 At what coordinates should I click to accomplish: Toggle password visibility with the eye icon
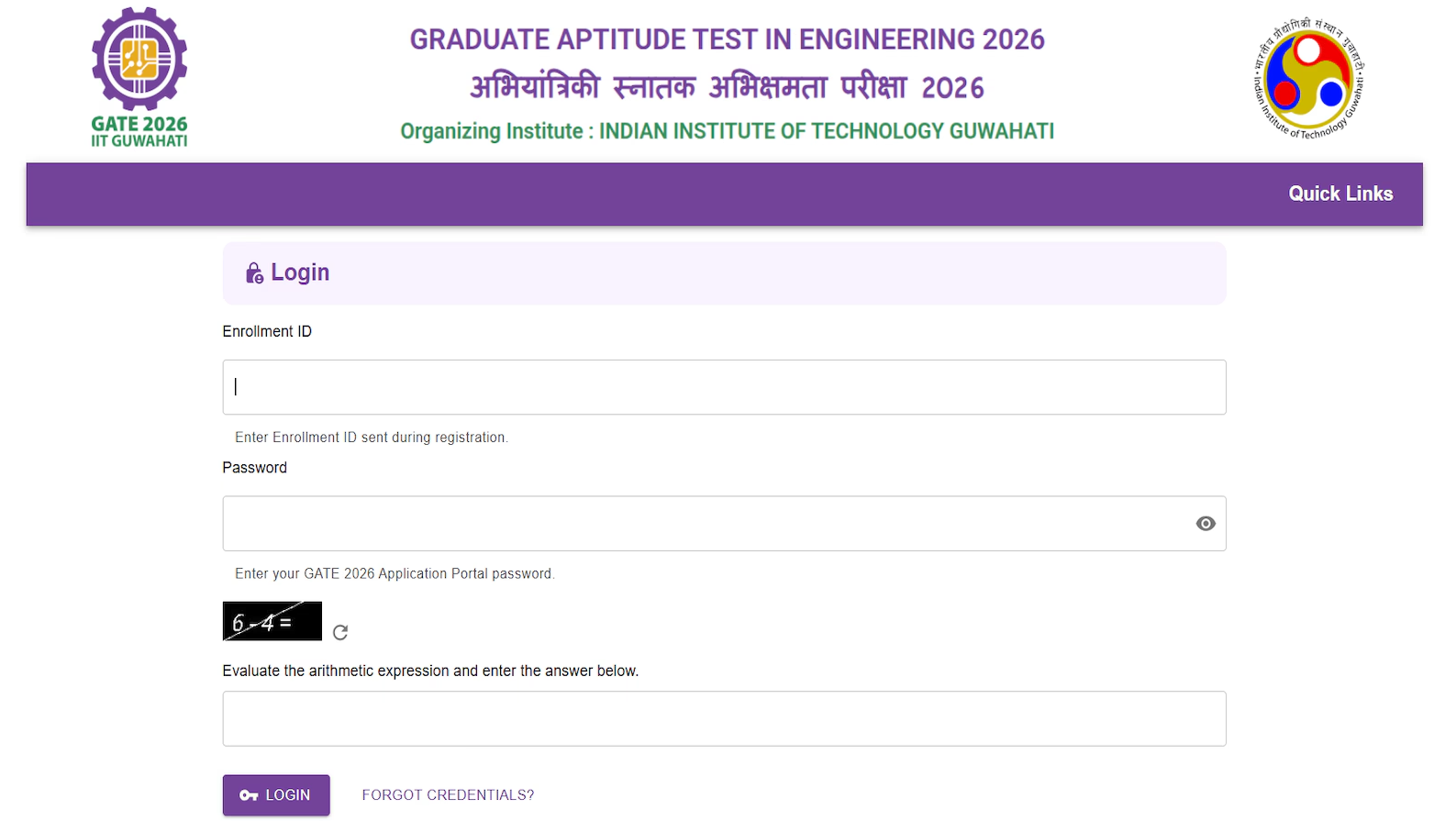tap(1206, 524)
